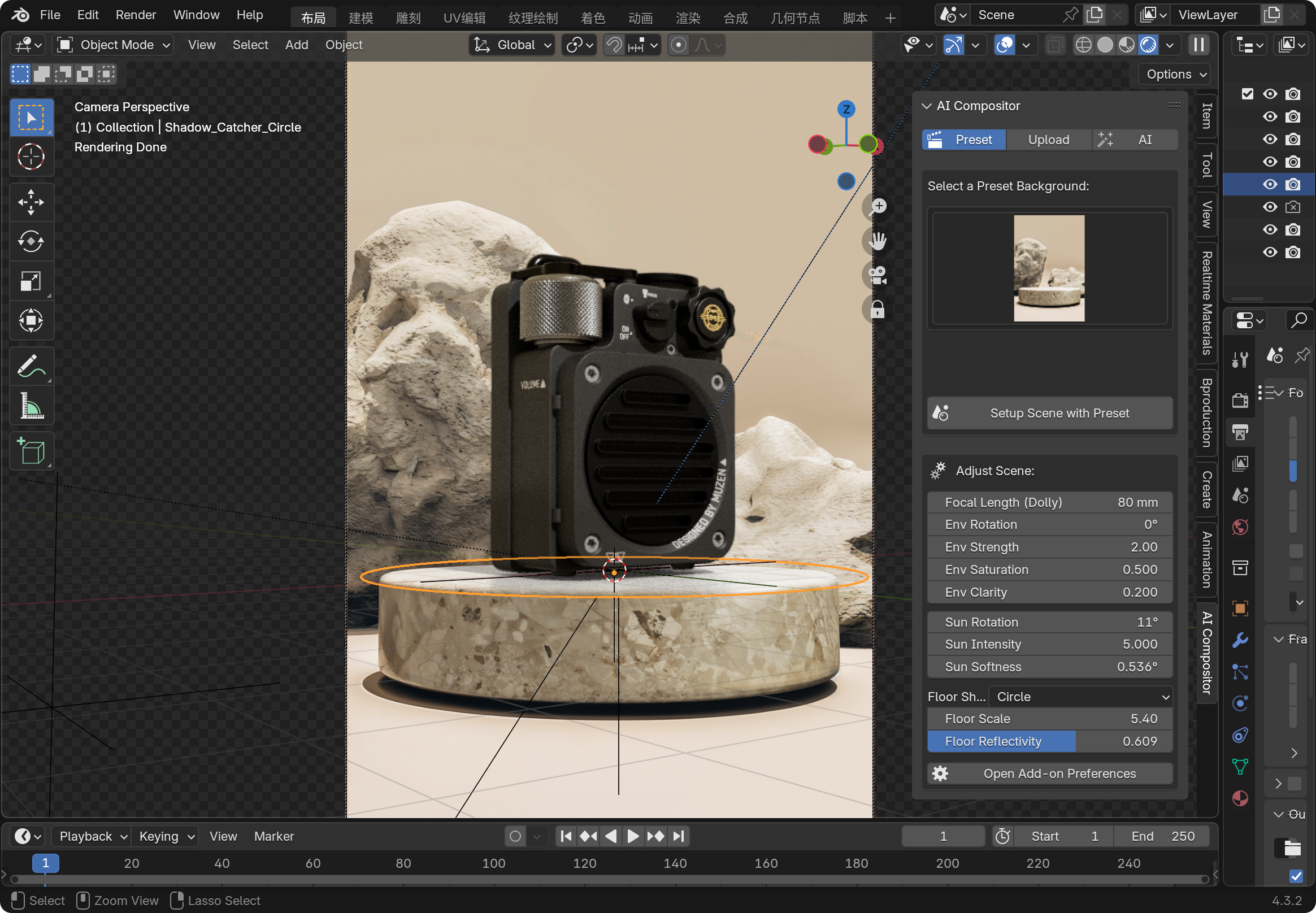Open the Tool properties tab icon
Image resolution: width=1316 pixels, height=913 pixels.
[1240, 360]
